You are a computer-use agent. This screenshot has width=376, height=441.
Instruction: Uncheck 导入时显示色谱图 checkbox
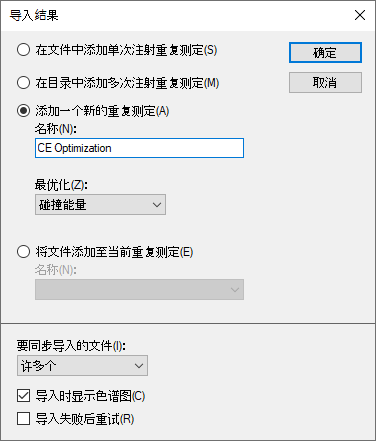[x=23, y=396]
